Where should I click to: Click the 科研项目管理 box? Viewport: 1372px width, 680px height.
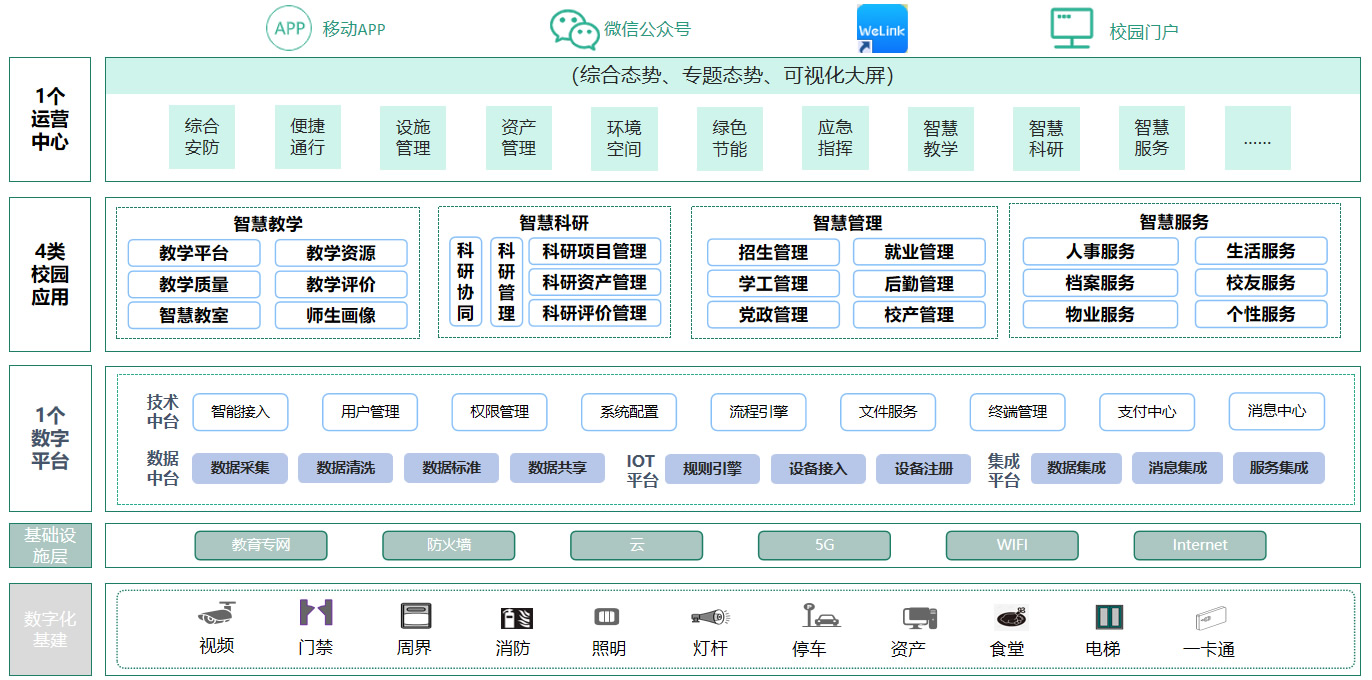594,251
